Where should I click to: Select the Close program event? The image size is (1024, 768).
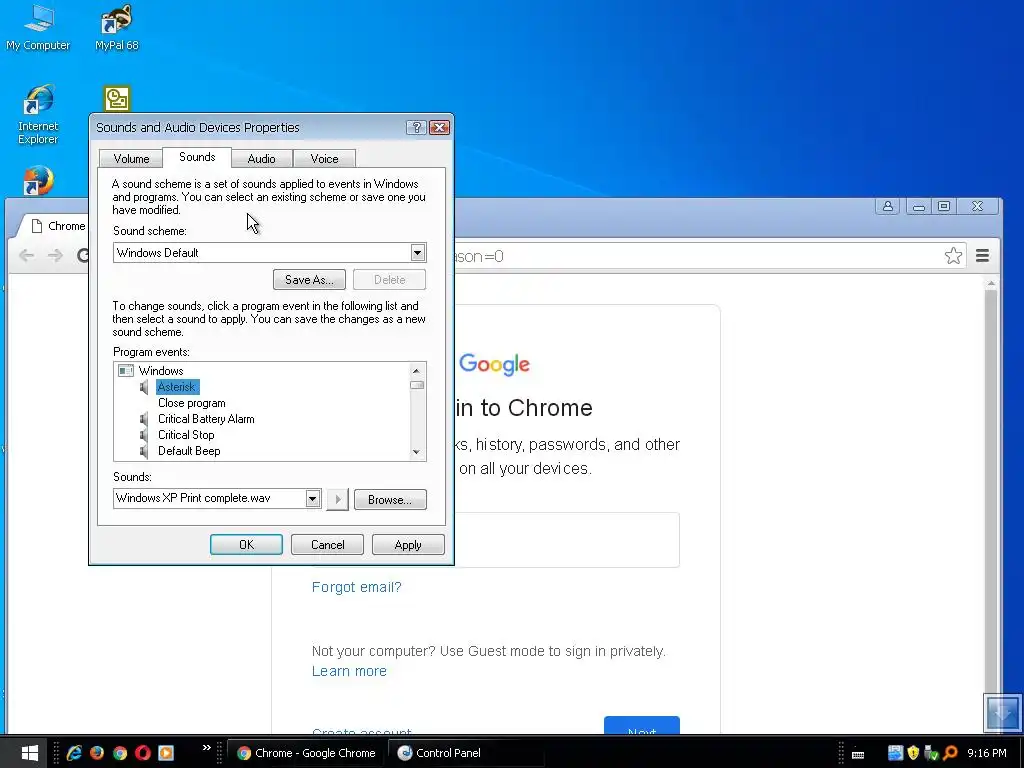pyautogui.click(x=191, y=403)
